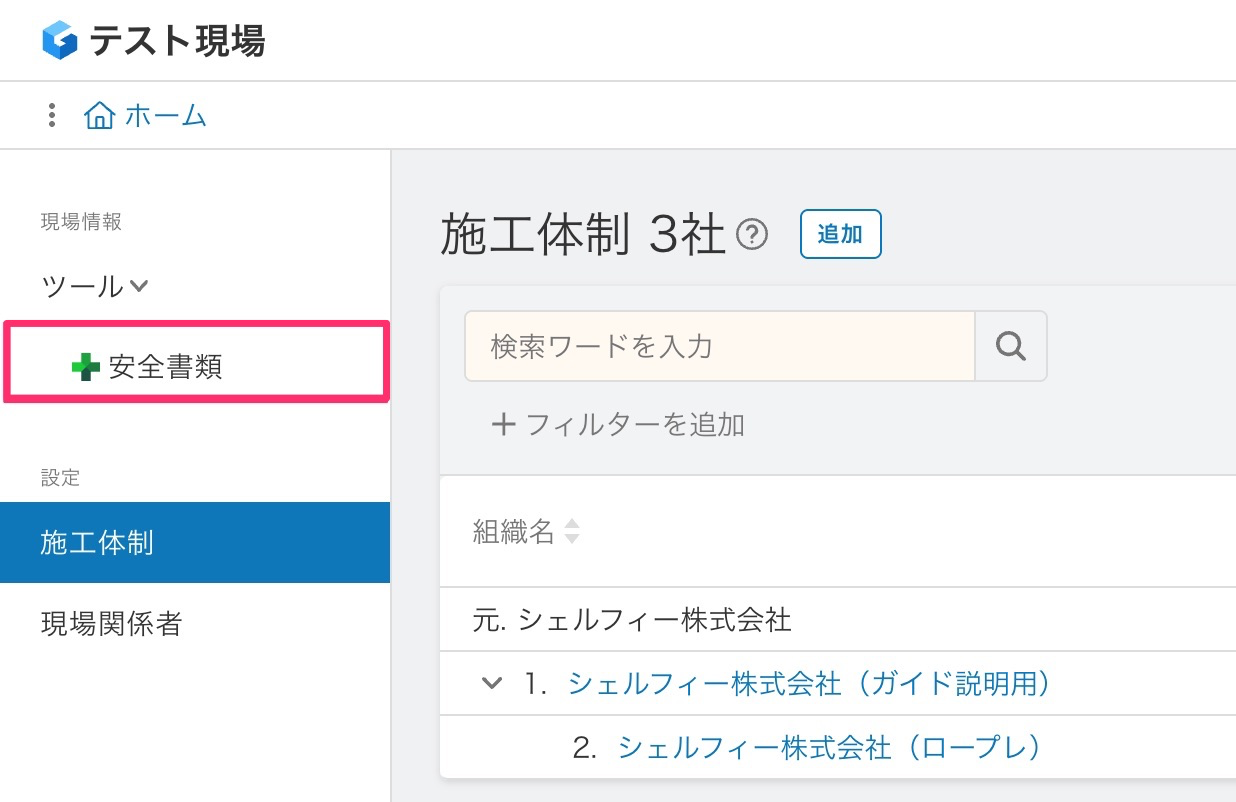The height and width of the screenshot is (802, 1236).
Task: Open ホーム breadcrumb link
Action: click(x=166, y=116)
